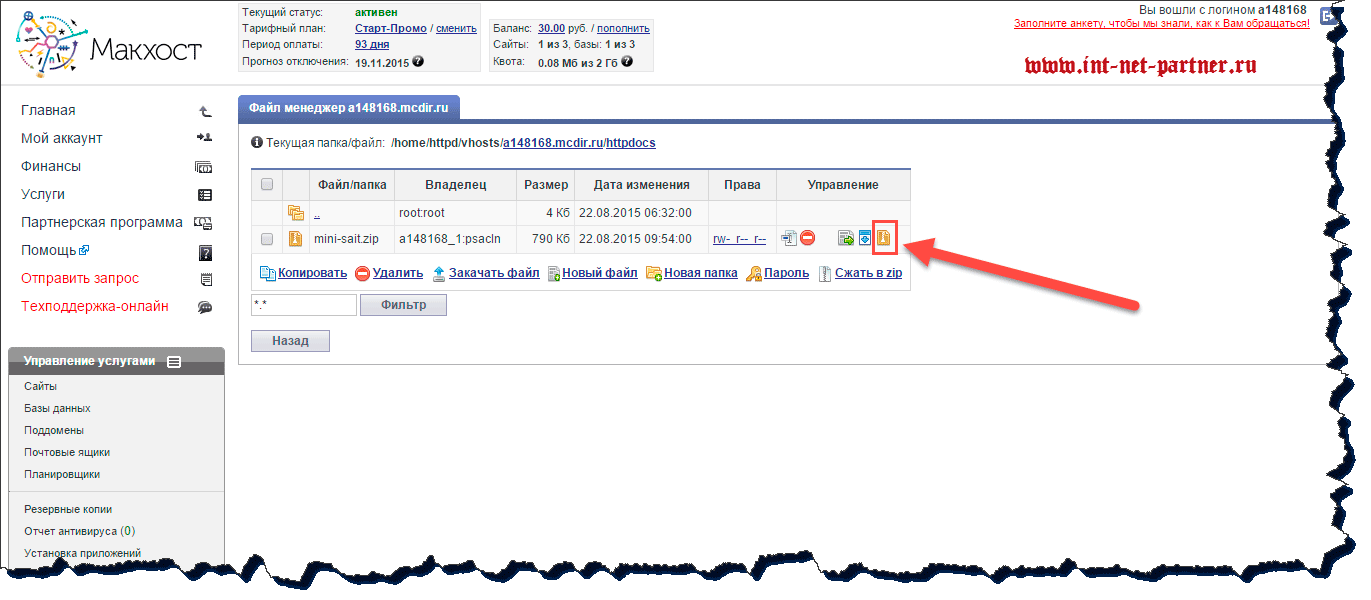Click the green-arrow move icon for mini-sait.zip
Viewport: 1371px width, 600px height.
point(846,238)
